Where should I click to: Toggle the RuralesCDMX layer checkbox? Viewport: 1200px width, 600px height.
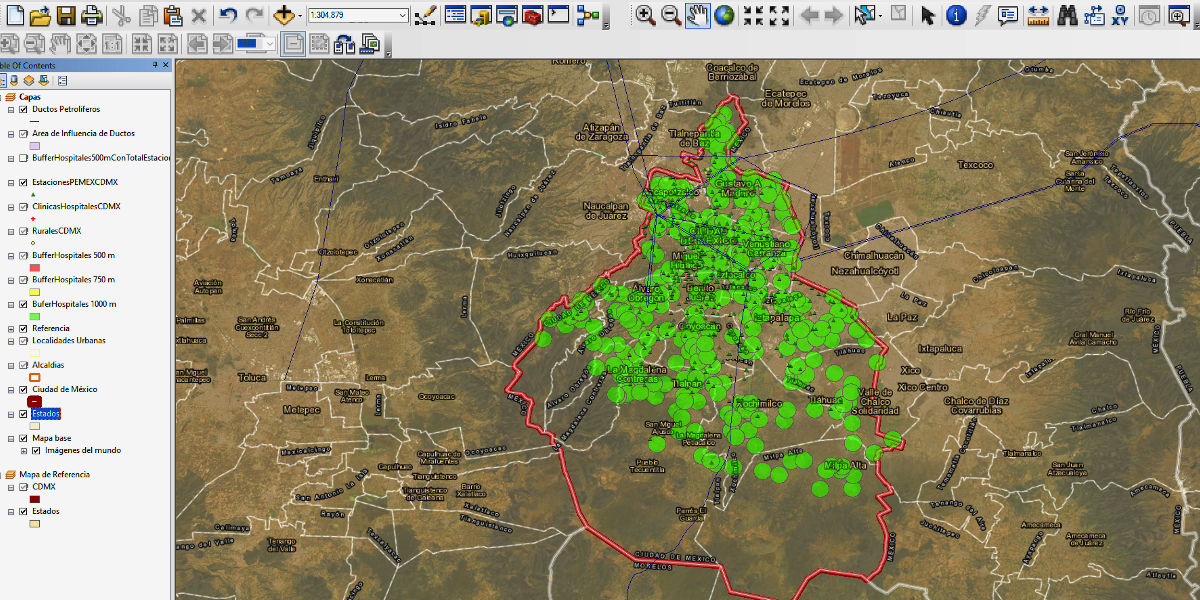pos(23,231)
